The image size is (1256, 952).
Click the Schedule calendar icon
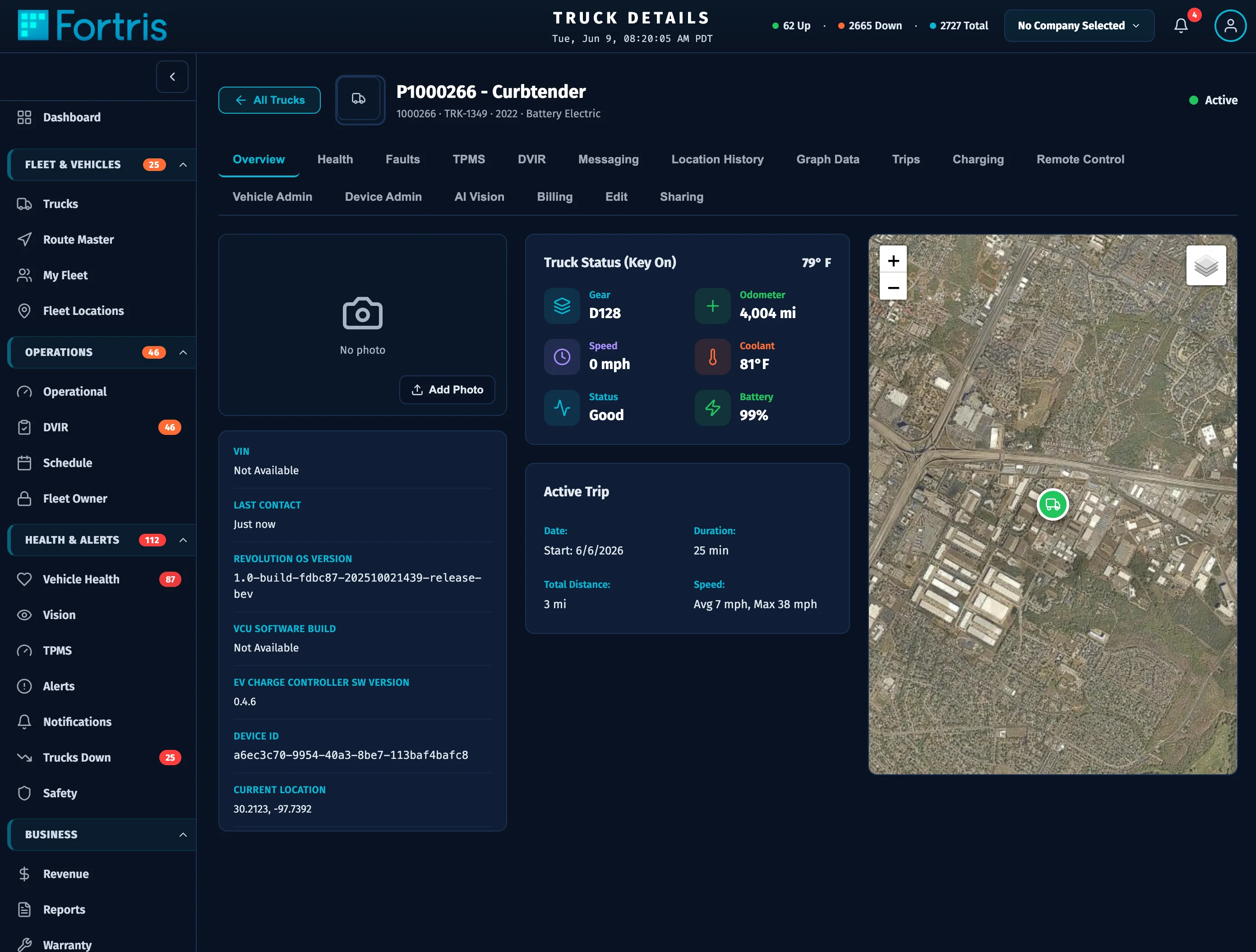coord(24,463)
